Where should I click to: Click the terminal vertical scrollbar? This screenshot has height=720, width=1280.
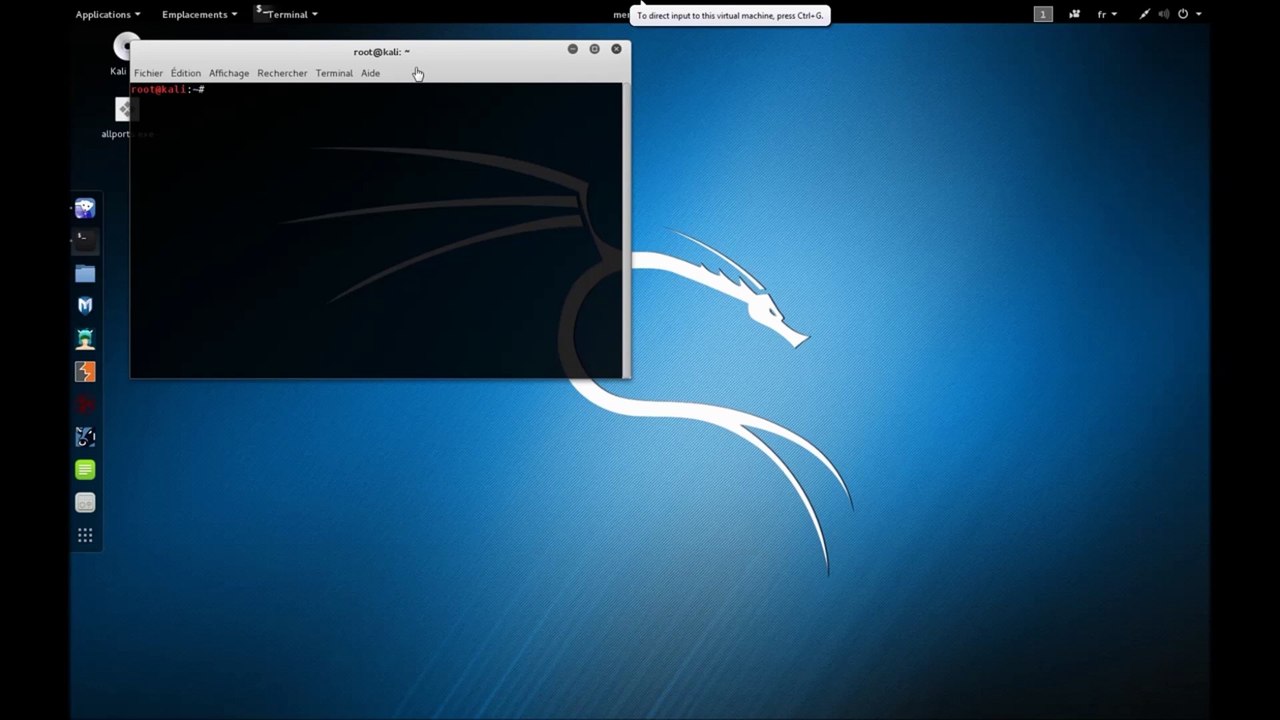click(x=626, y=230)
